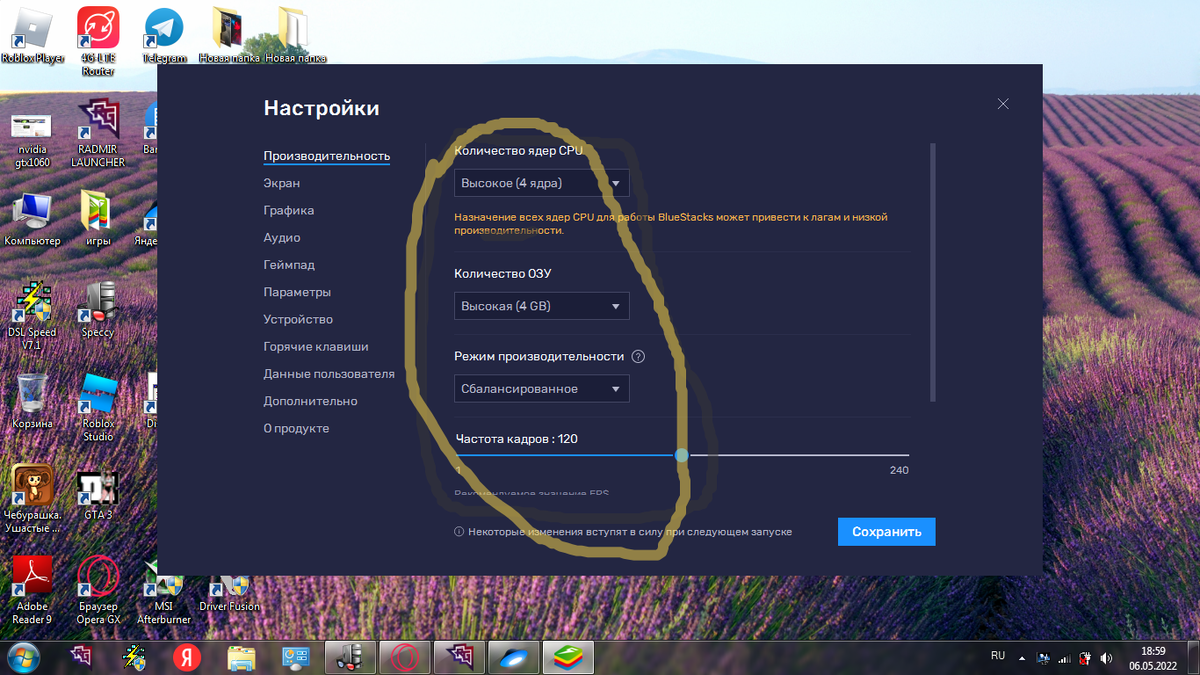Screen dimensions: 1200x675
Task: Open the О продукте section
Action: point(296,428)
